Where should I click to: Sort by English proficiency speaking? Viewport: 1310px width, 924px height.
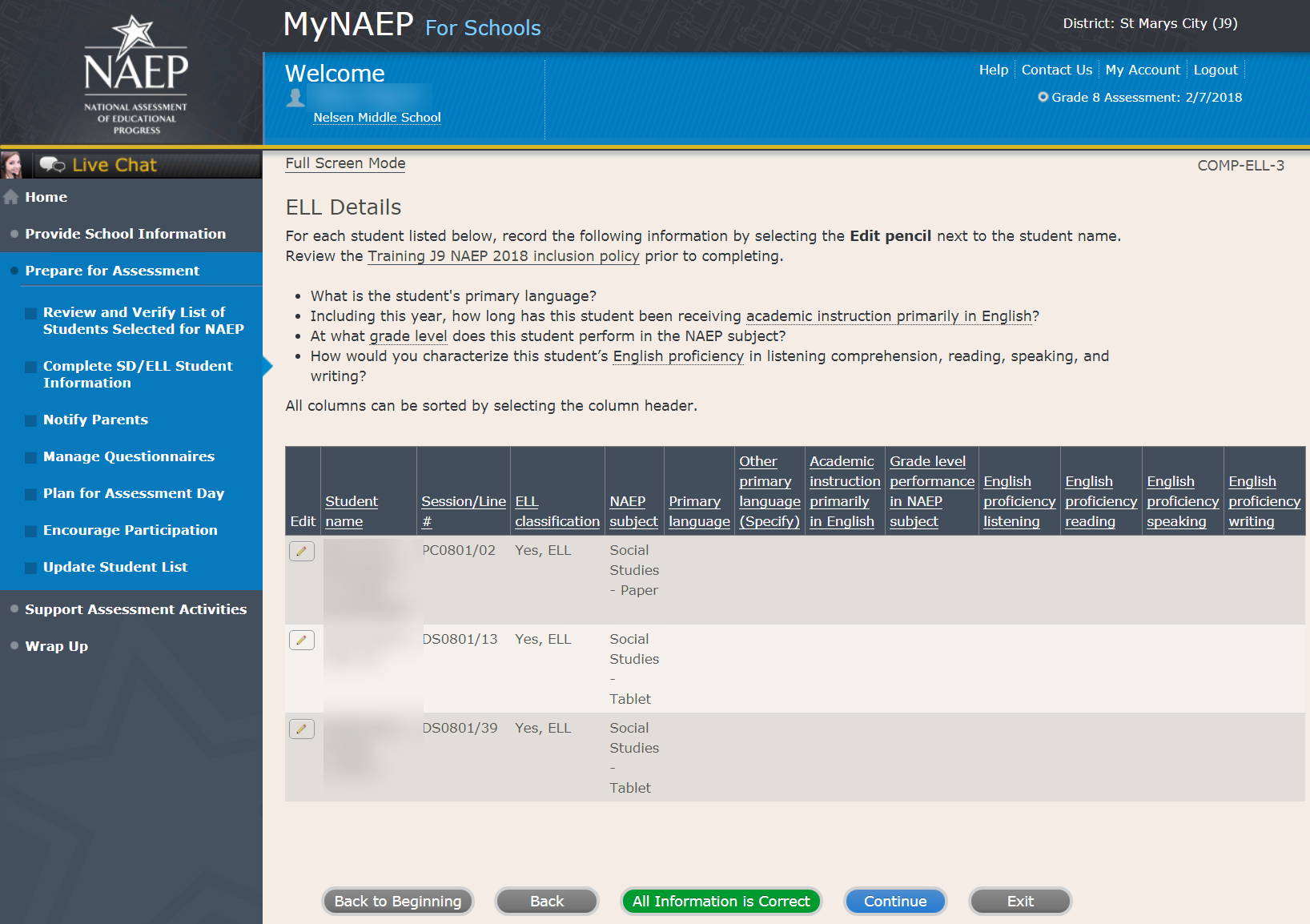pos(1183,501)
